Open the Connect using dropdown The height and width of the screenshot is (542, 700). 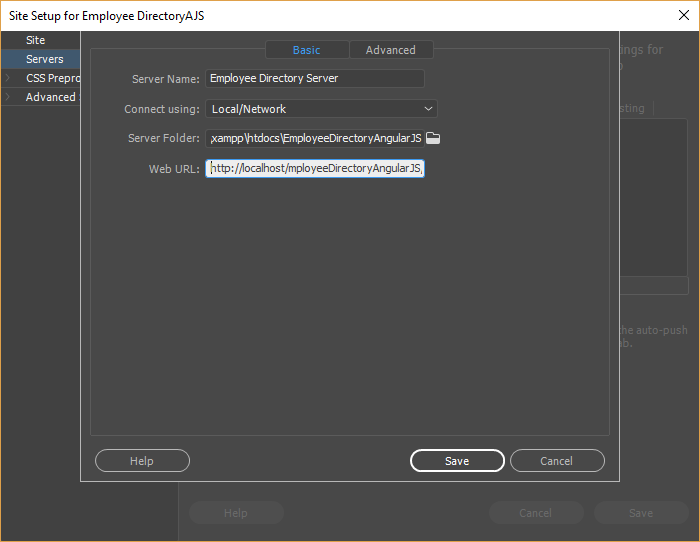coord(321,109)
